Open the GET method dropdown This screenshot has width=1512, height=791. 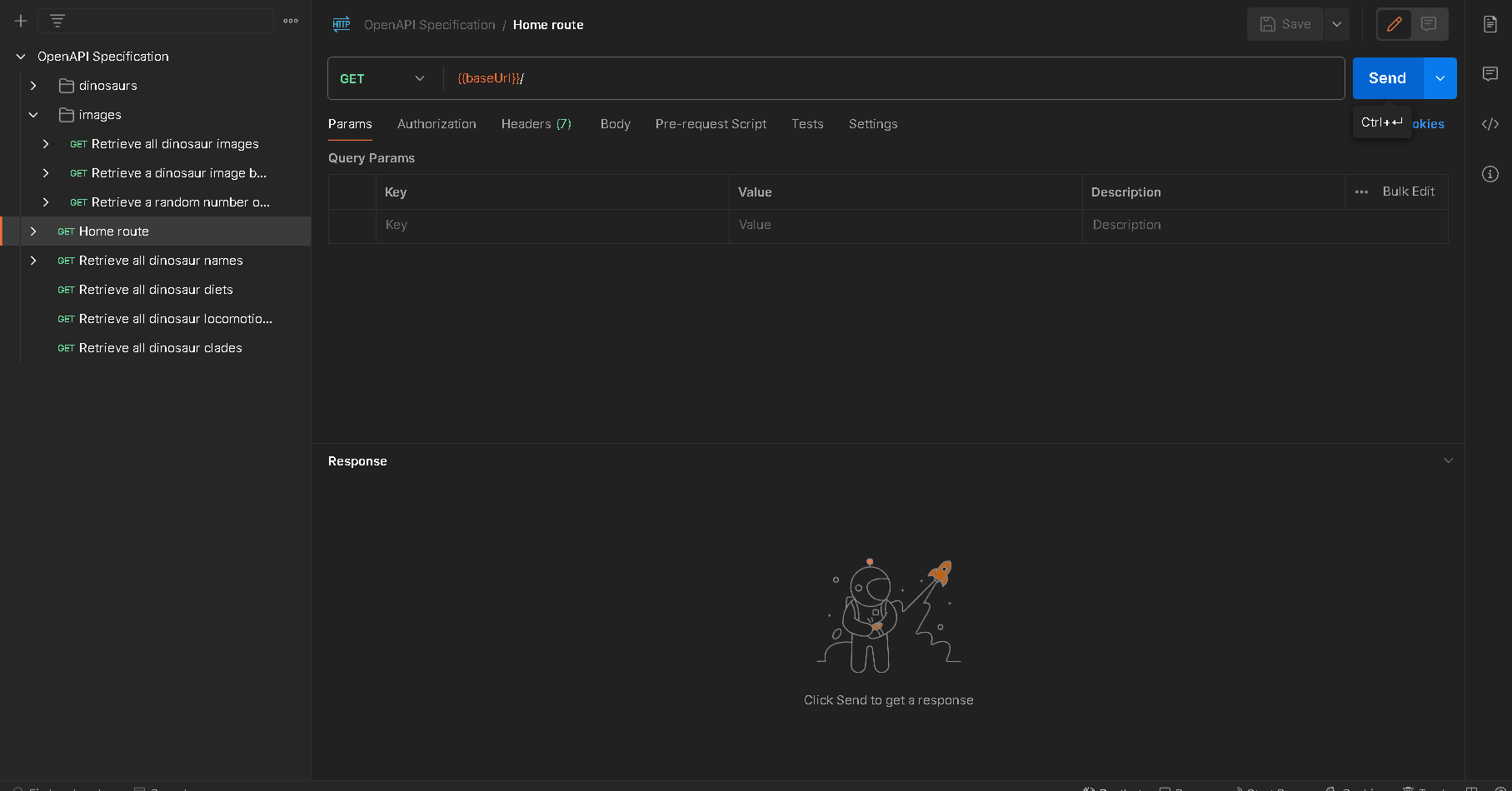pos(383,78)
